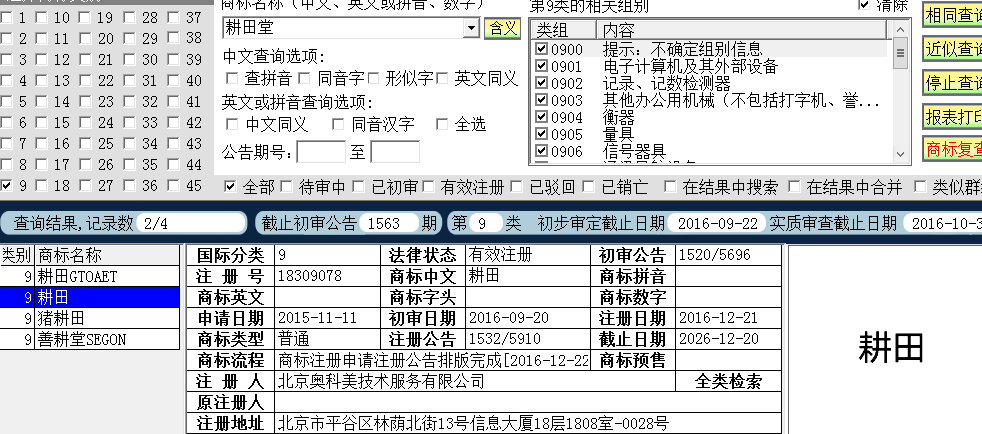This screenshot has height=434, width=982.
Task: Click the registered address text
Action: 473,423
